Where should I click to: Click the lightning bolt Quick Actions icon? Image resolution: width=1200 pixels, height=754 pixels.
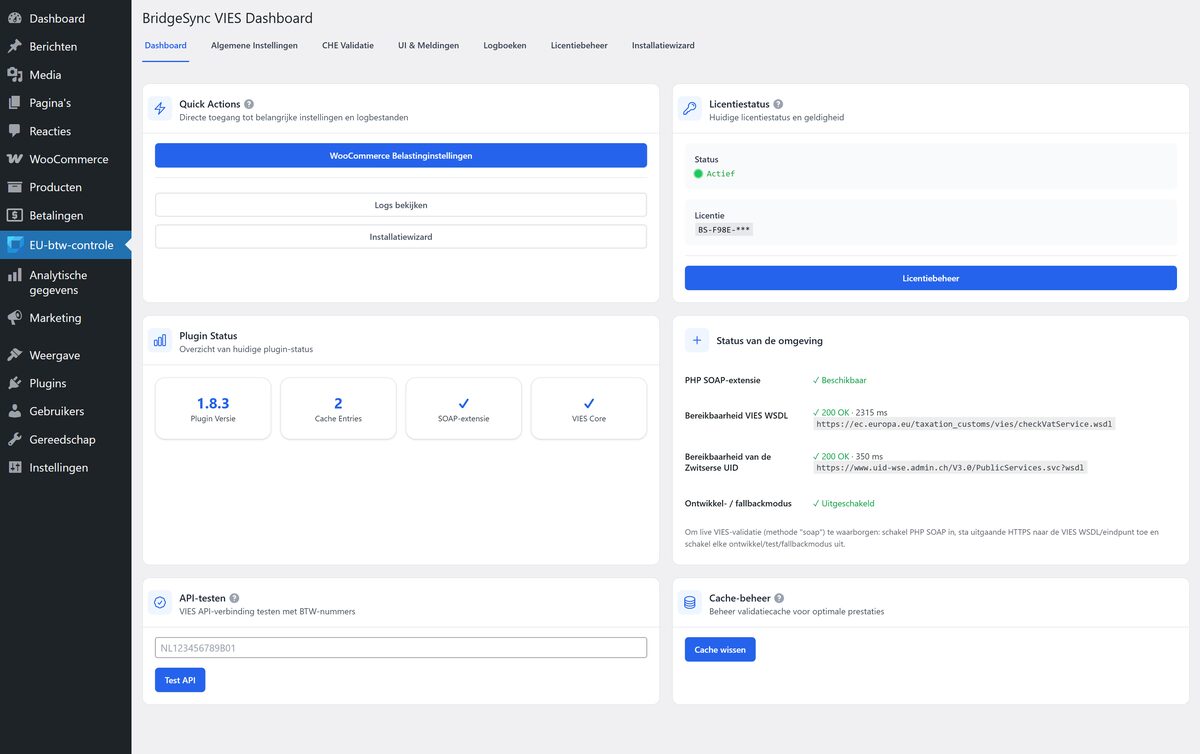click(160, 109)
